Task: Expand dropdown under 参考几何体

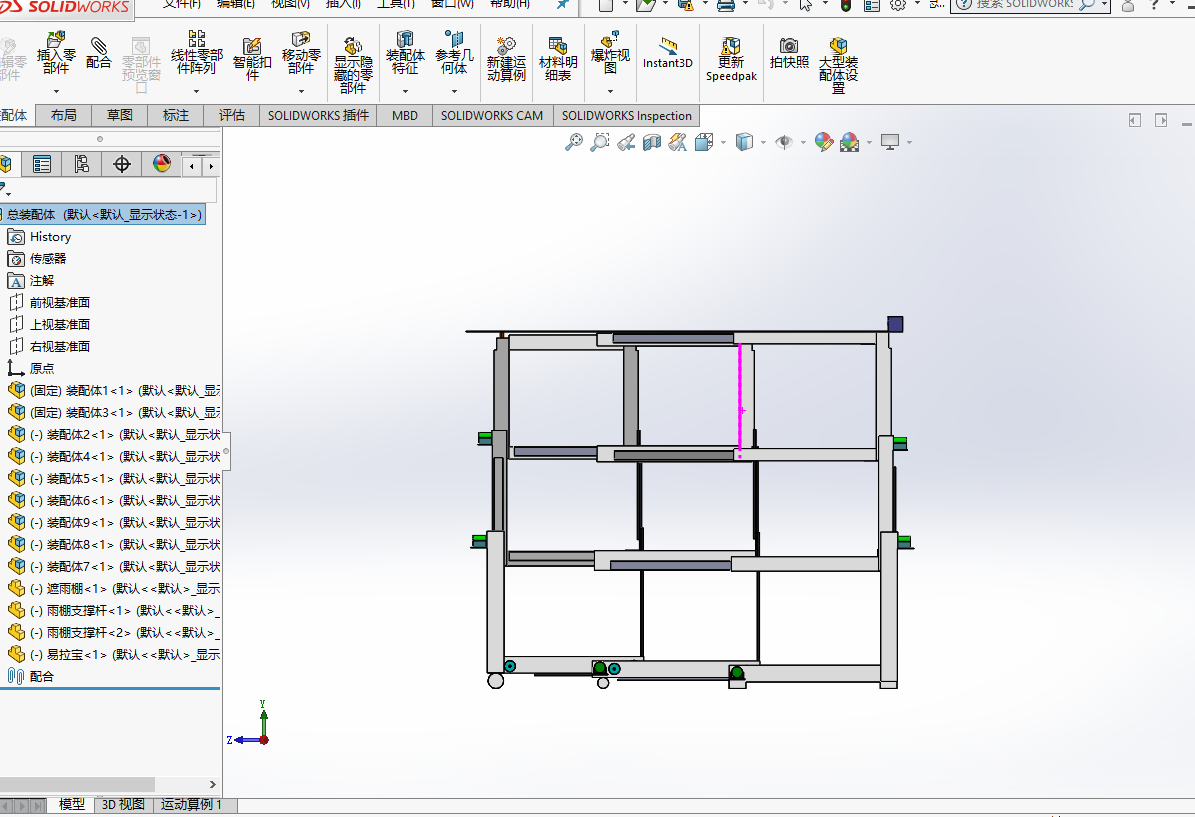Action: (x=454, y=91)
